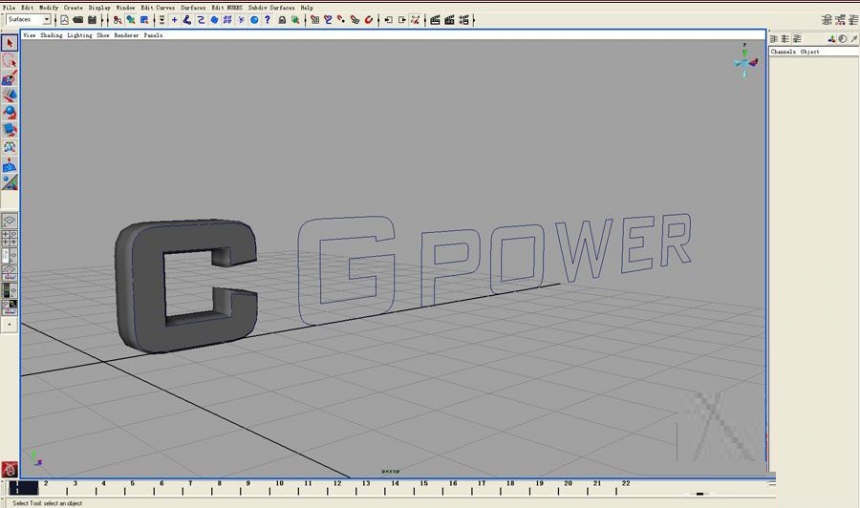This screenshot has width=860, height=508.
Task: Enable snap to curves icon
Action: click(x=328, y=20)
